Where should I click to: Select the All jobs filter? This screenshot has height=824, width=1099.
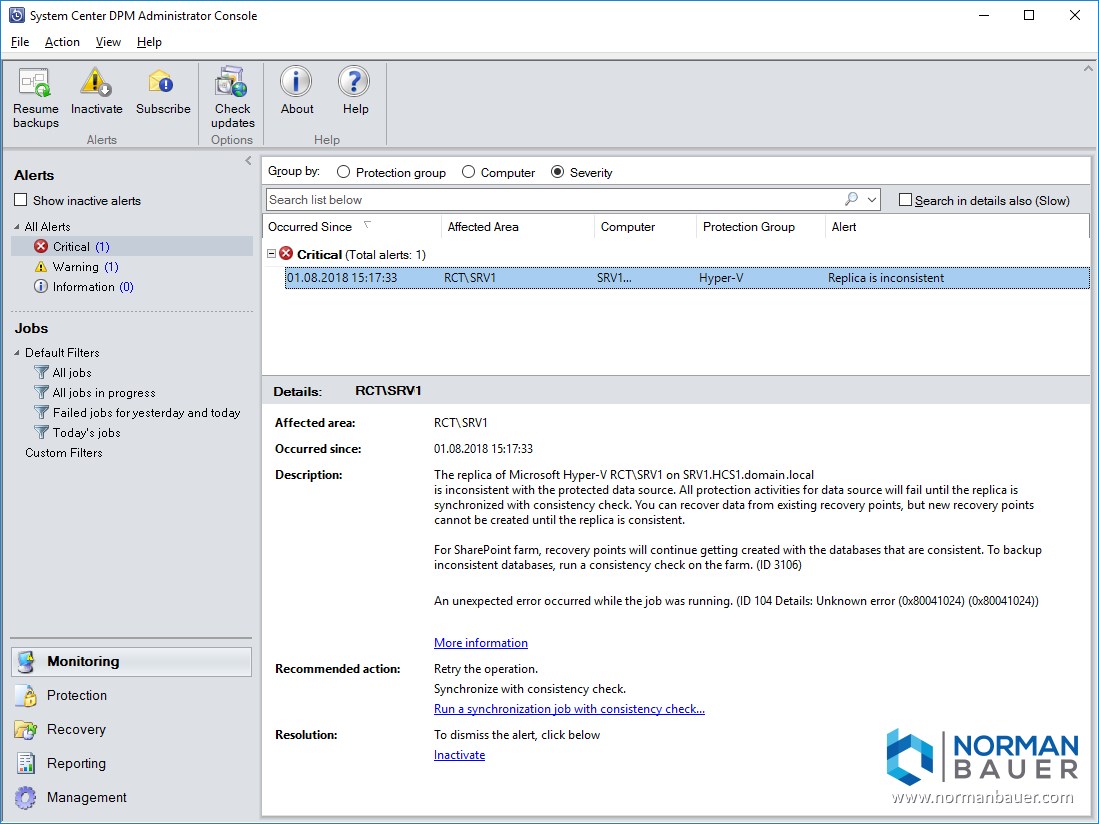point(72,372)
